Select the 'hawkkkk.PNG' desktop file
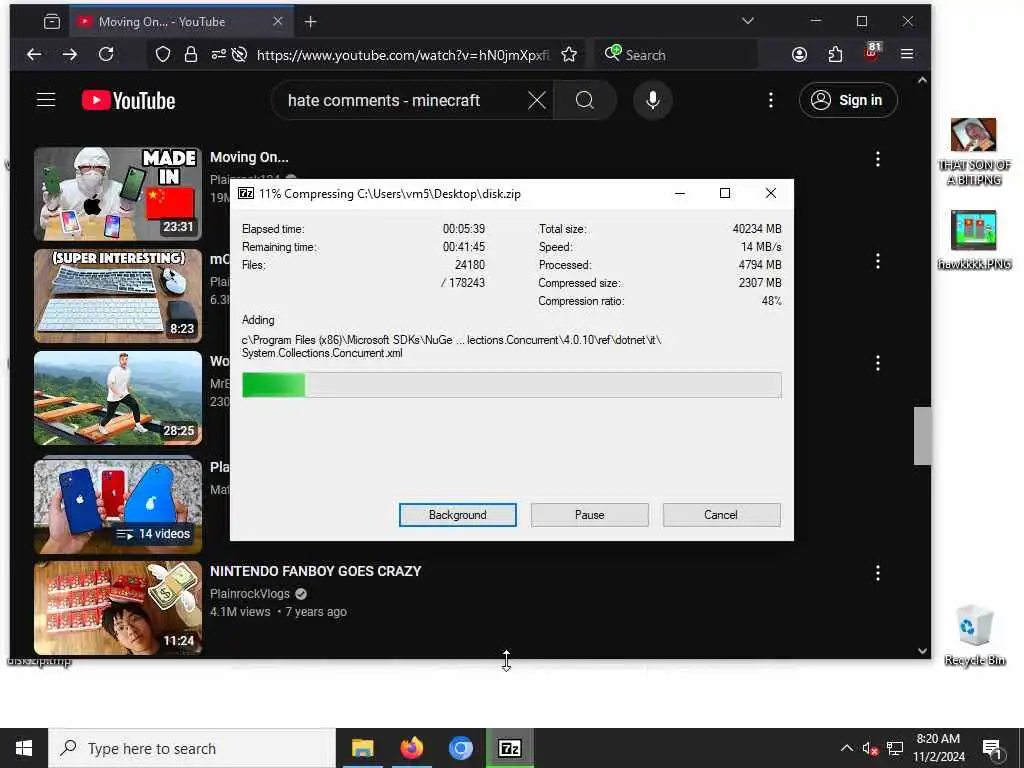1024x768 pixels. point(974,240)
